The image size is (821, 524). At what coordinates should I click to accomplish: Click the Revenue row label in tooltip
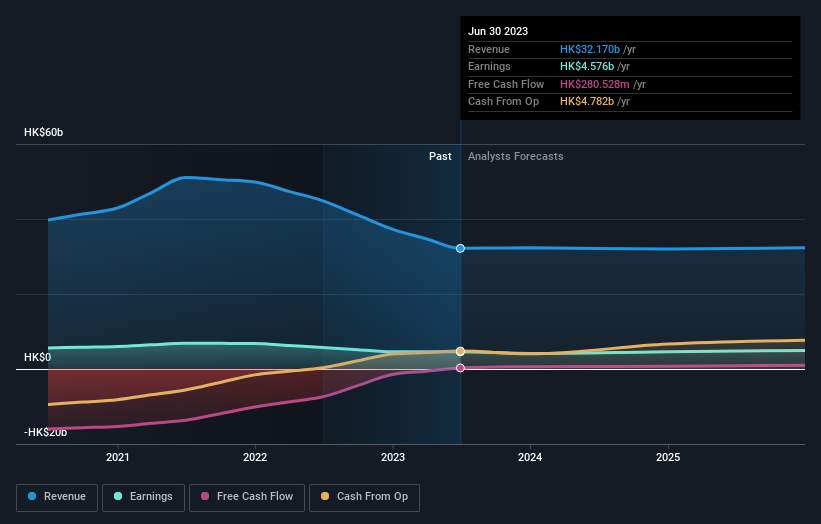(489, 49)
